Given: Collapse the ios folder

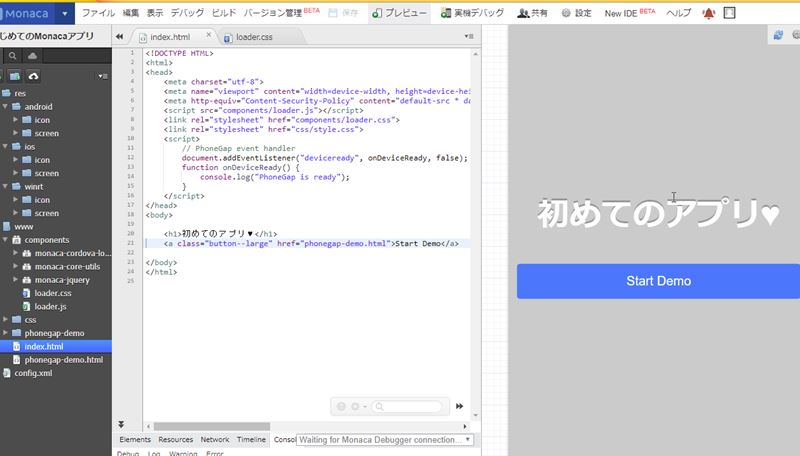Looking at the screenshot, I should [5, 146].
